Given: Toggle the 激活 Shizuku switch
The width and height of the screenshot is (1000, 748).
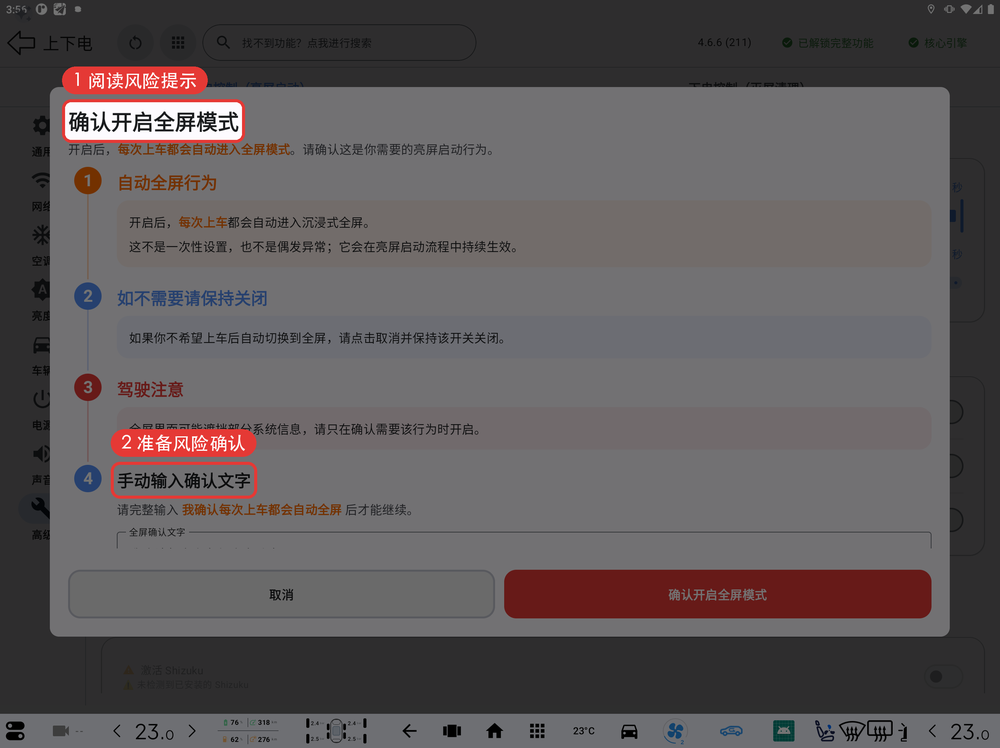Looking at the screenshot, I should click(941, 677).
